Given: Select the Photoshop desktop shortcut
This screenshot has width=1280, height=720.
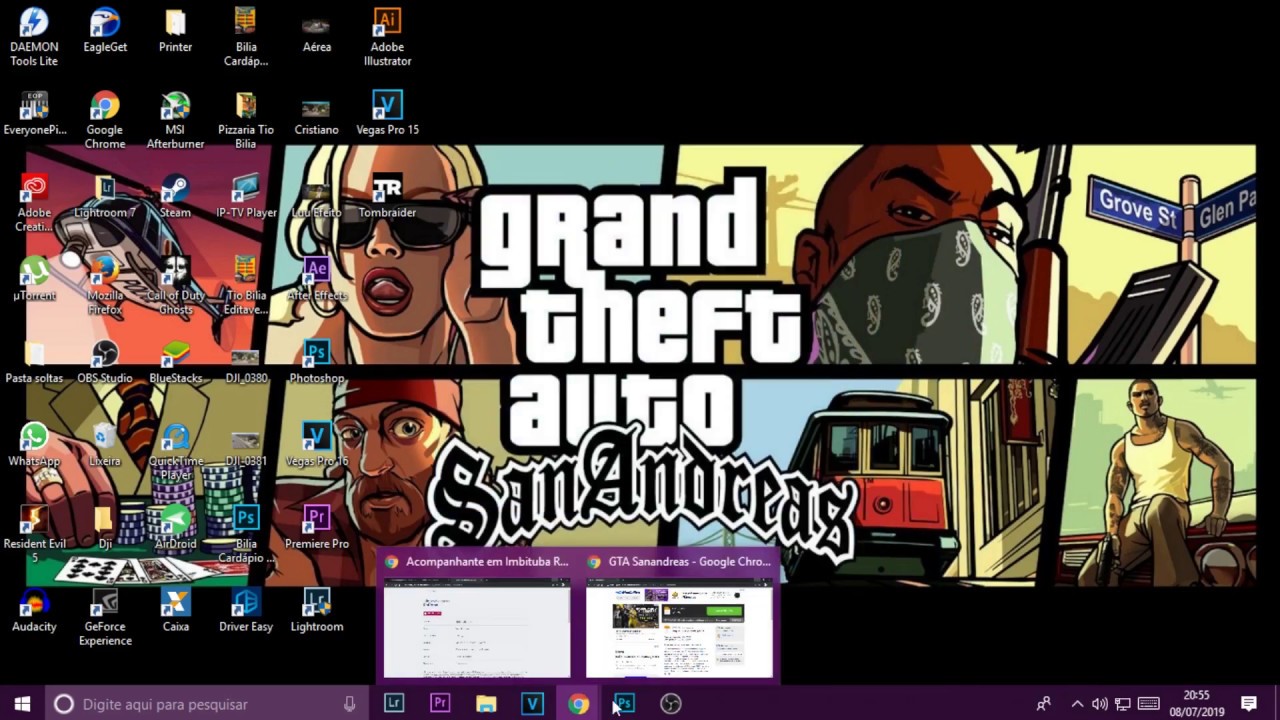Looking at the screenshot, I should (317, 361).
